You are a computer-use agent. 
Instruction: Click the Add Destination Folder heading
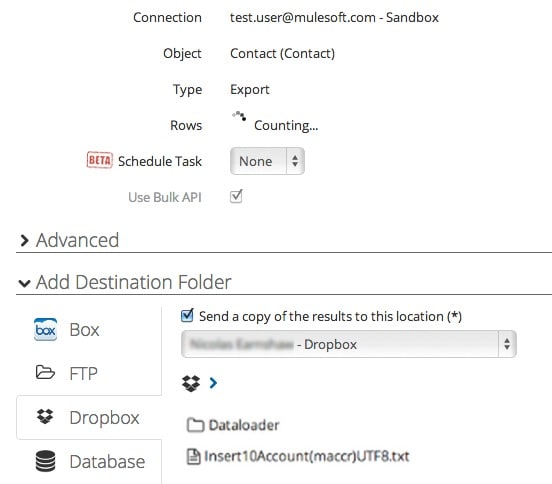(x=134, y=283)
